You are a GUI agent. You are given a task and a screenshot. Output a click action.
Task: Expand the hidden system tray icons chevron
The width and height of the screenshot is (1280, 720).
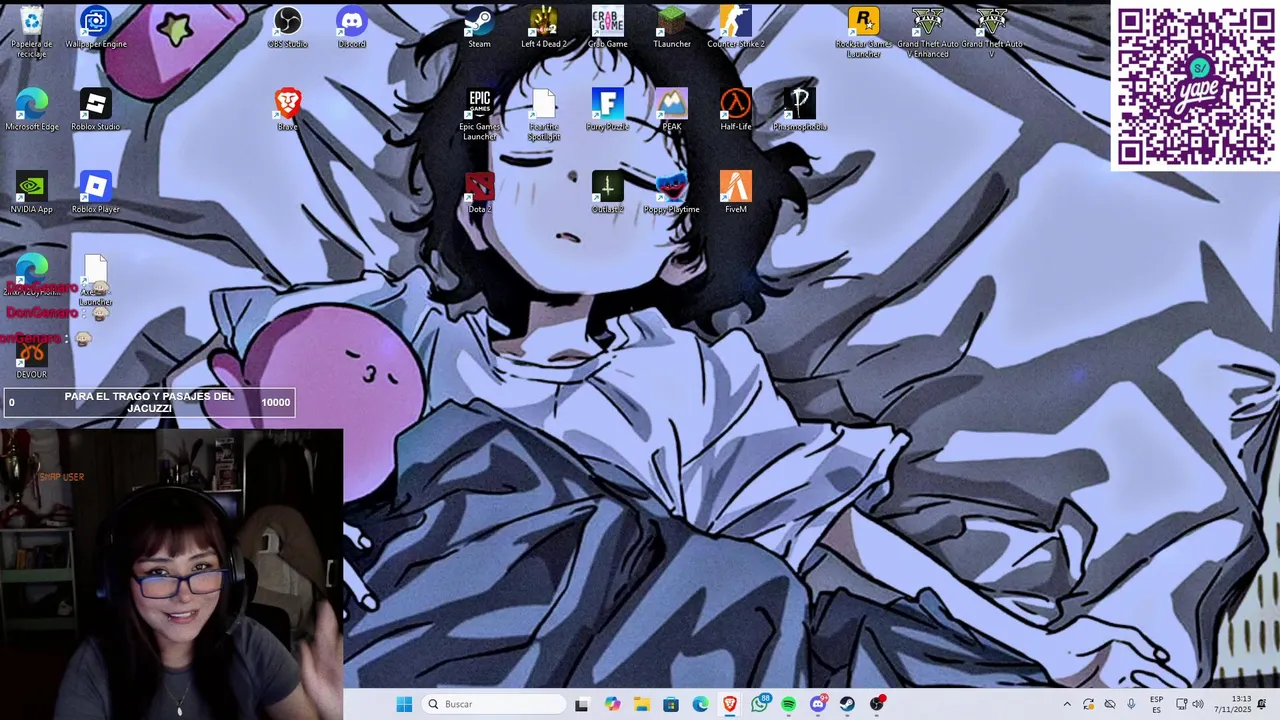click(1067, 704)
